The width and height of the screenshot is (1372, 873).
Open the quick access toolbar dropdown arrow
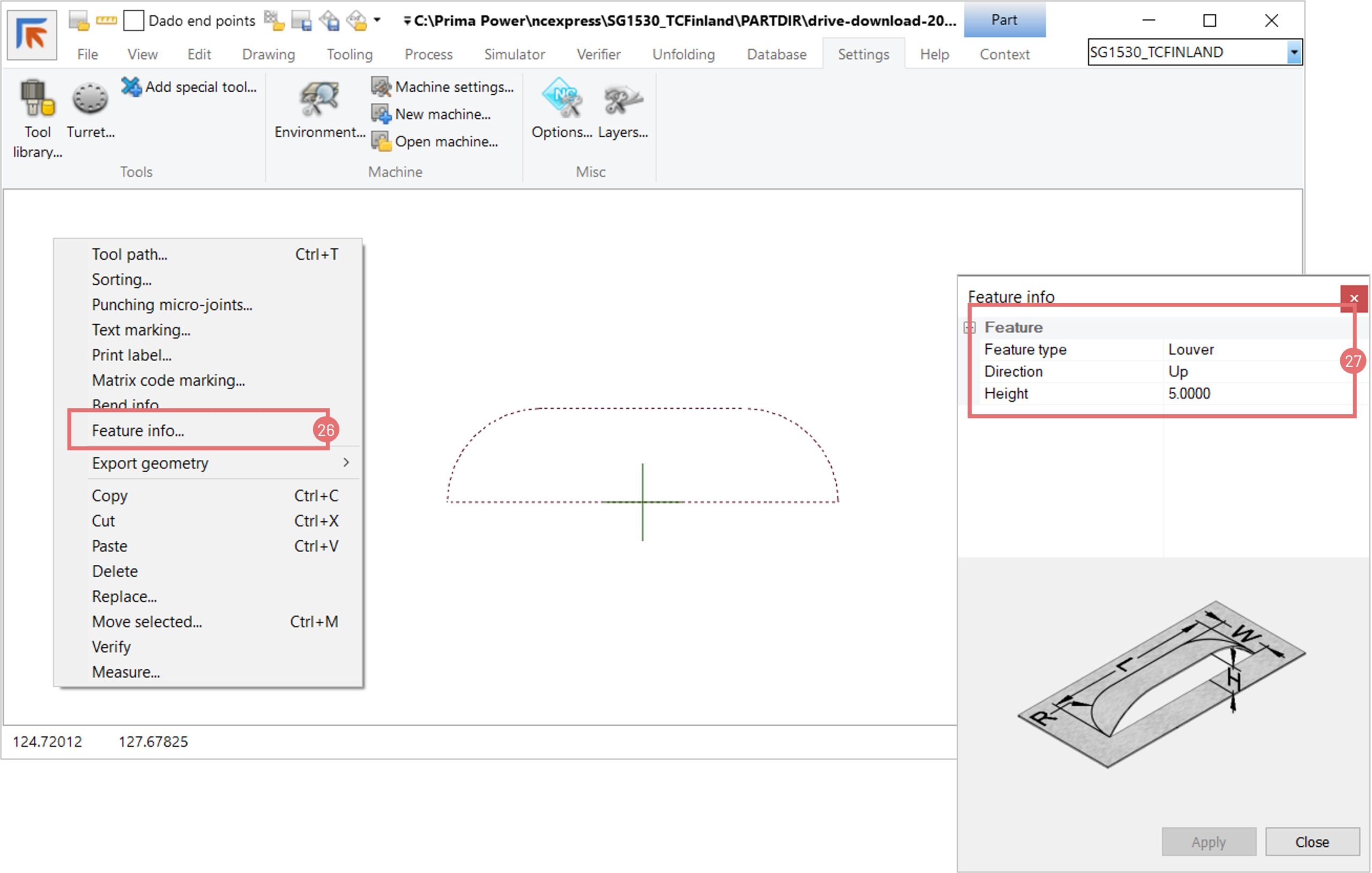(x=377, y=20)
